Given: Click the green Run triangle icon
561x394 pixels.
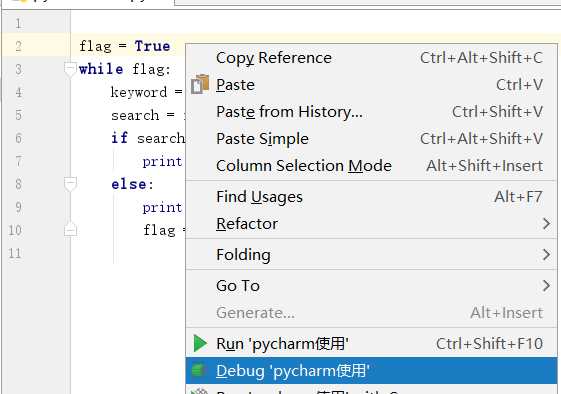Looking at the screenshot, I should [x=200, y=344].
